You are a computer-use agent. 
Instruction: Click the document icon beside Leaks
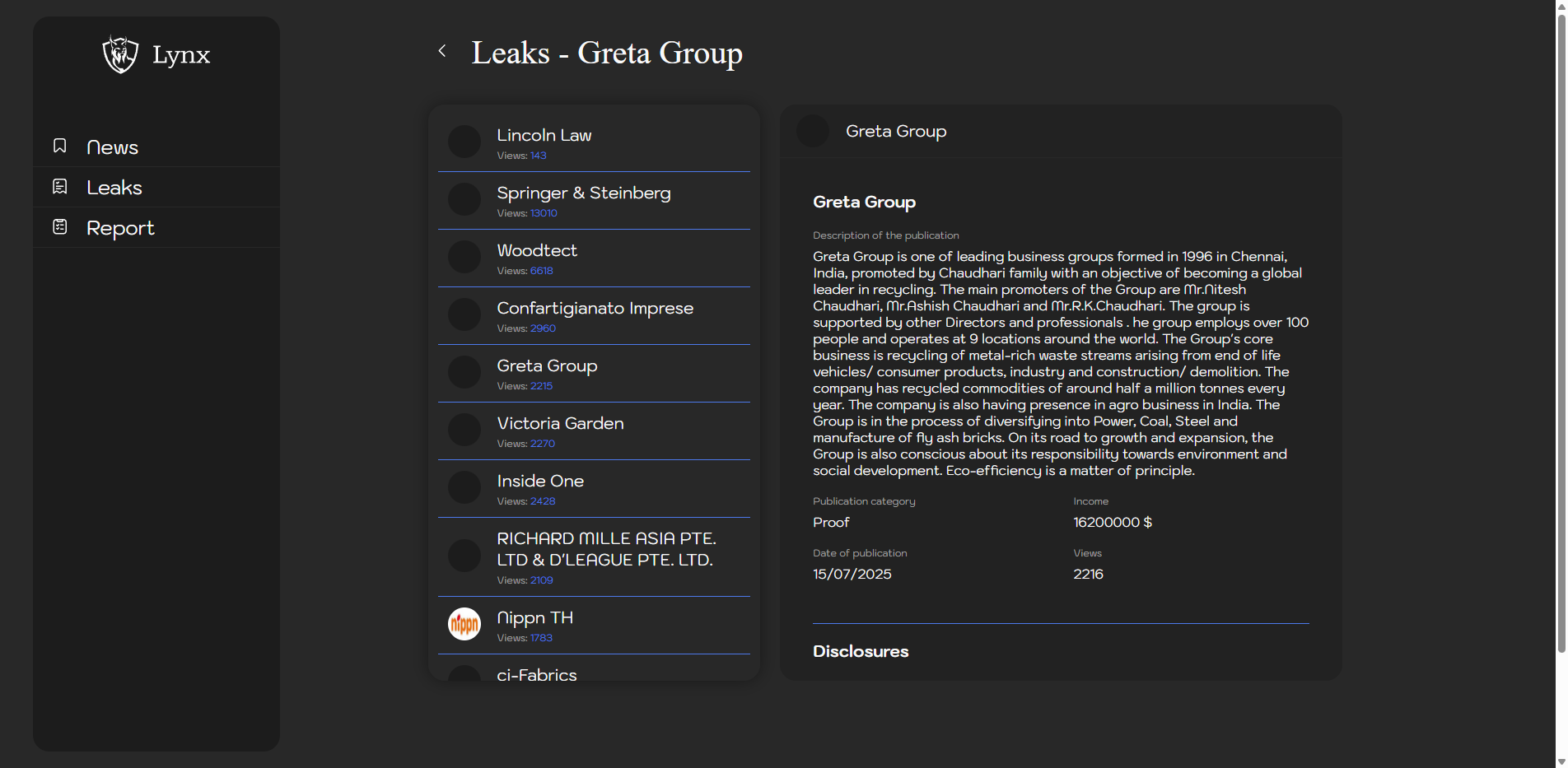[60, 187]
